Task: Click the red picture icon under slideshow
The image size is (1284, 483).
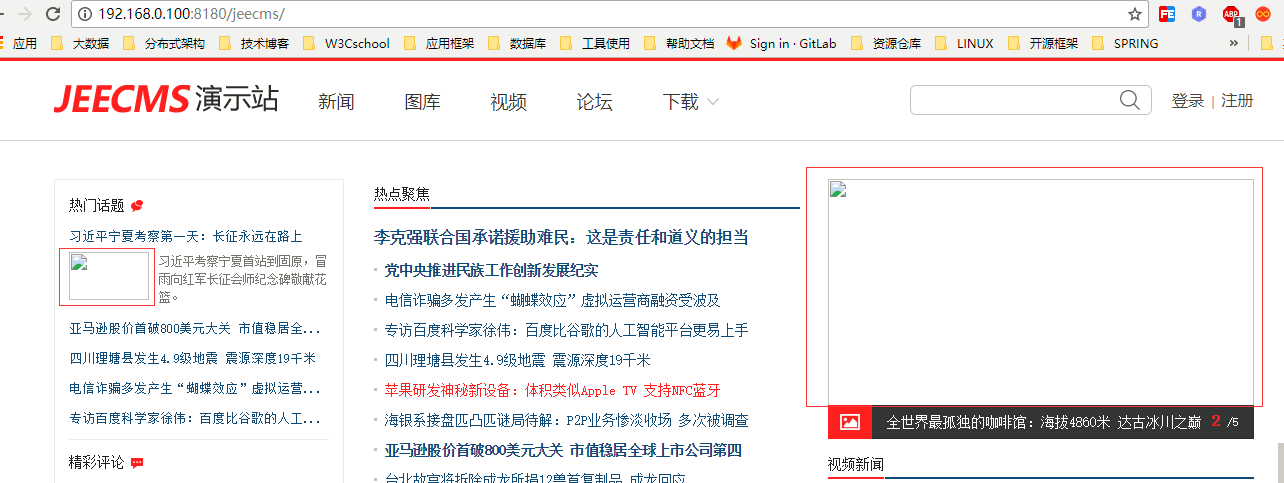Action: point(850,422)
